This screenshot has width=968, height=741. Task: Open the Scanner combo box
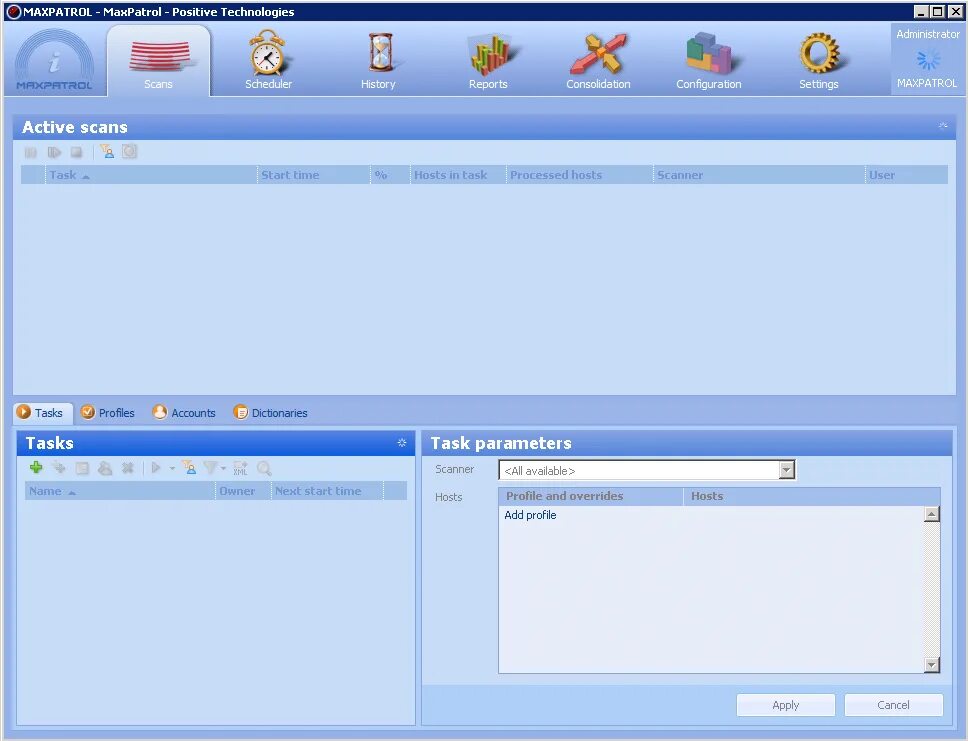coord(646,471)
